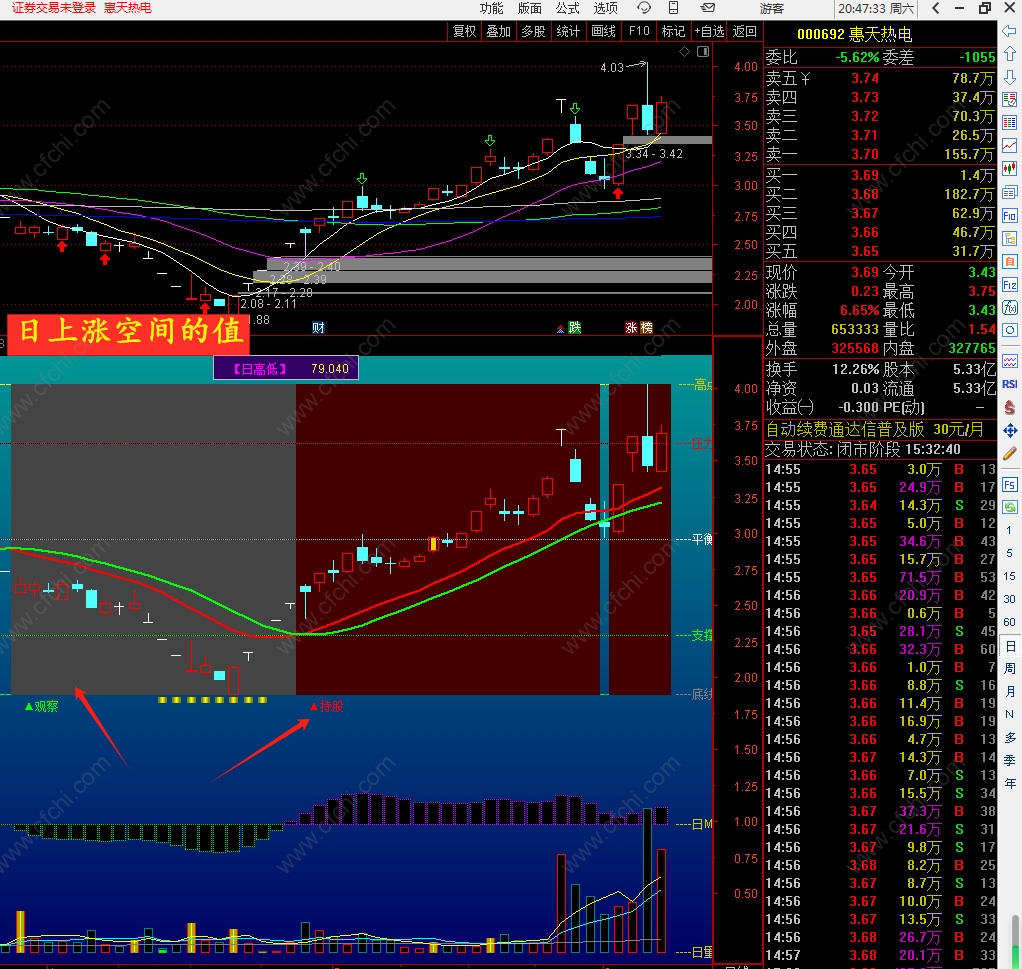The width and height of the screenshot is (1022, 969).
Task: Open the 复权 dropdown in chart toolbar
Action: point(465,31)
